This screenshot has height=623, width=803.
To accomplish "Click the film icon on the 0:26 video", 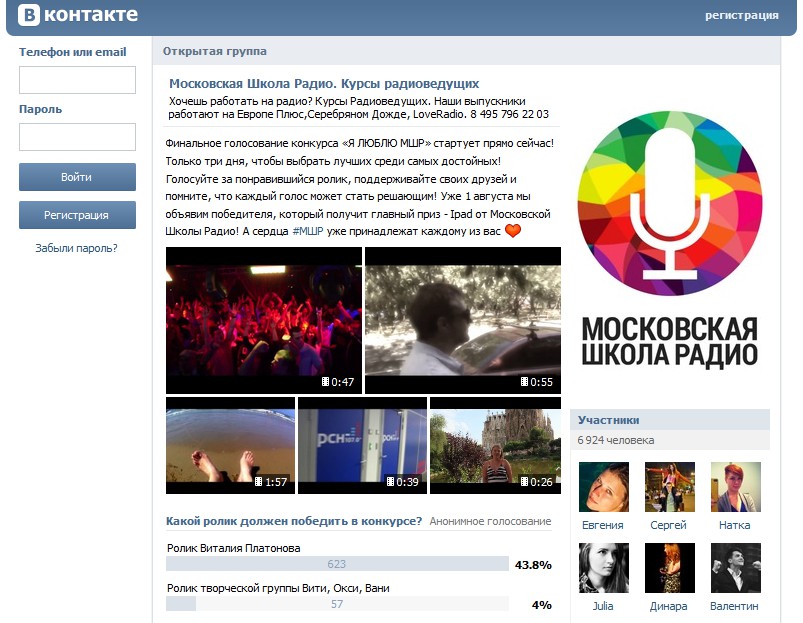I will point(524,482).
